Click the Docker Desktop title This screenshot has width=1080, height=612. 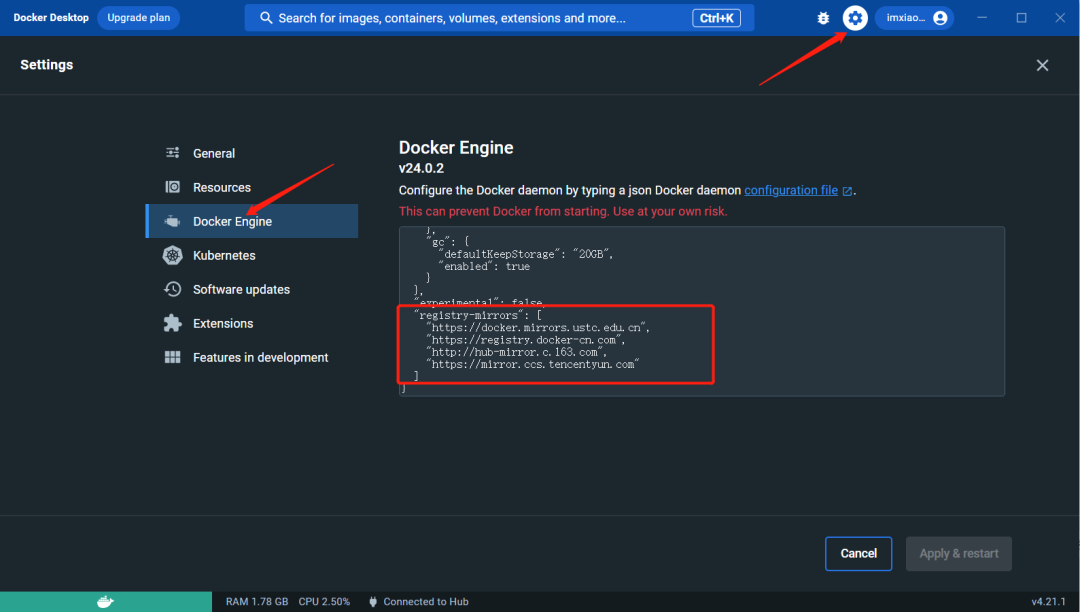pos(51,18)
